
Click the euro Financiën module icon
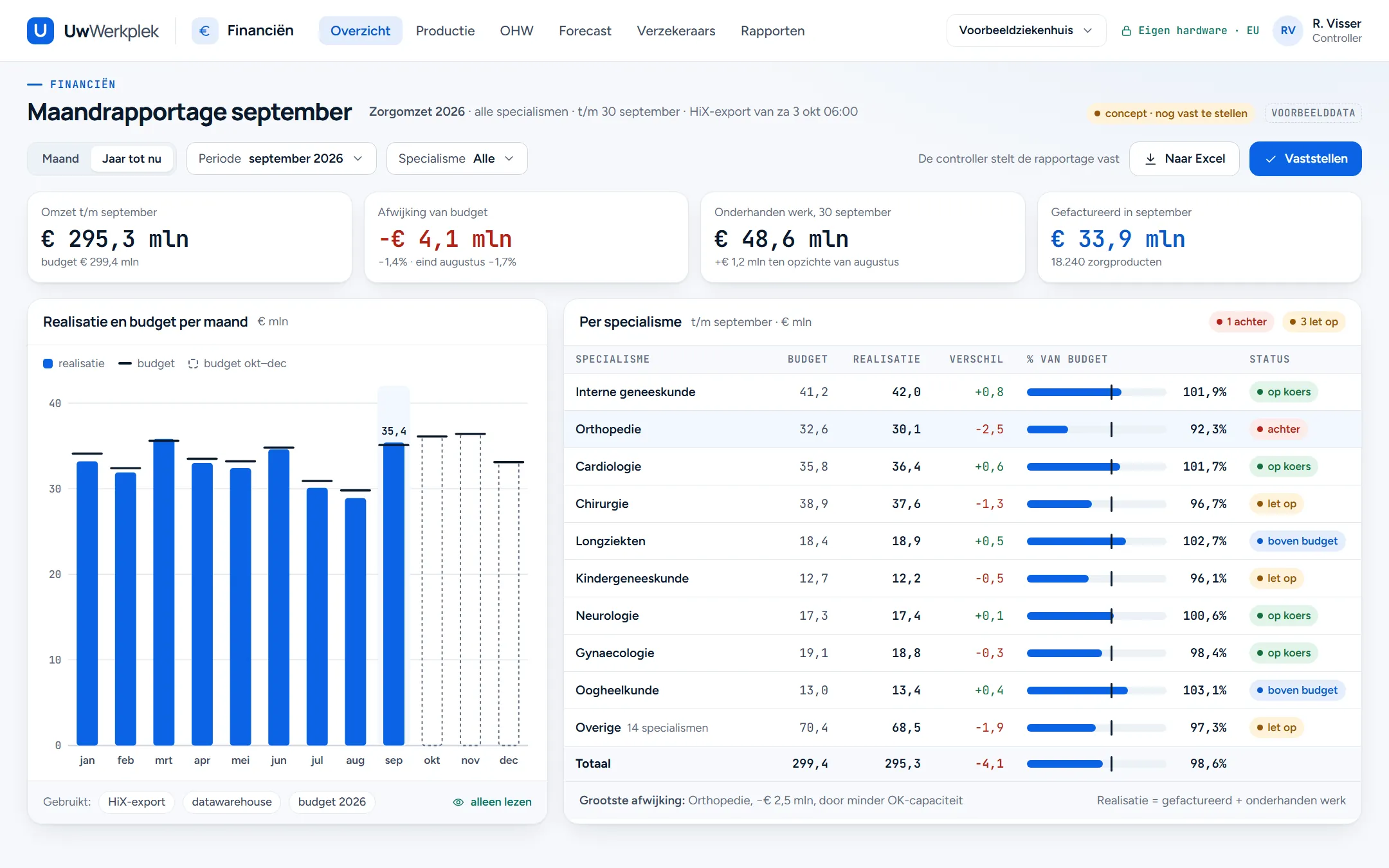(204, 31)
